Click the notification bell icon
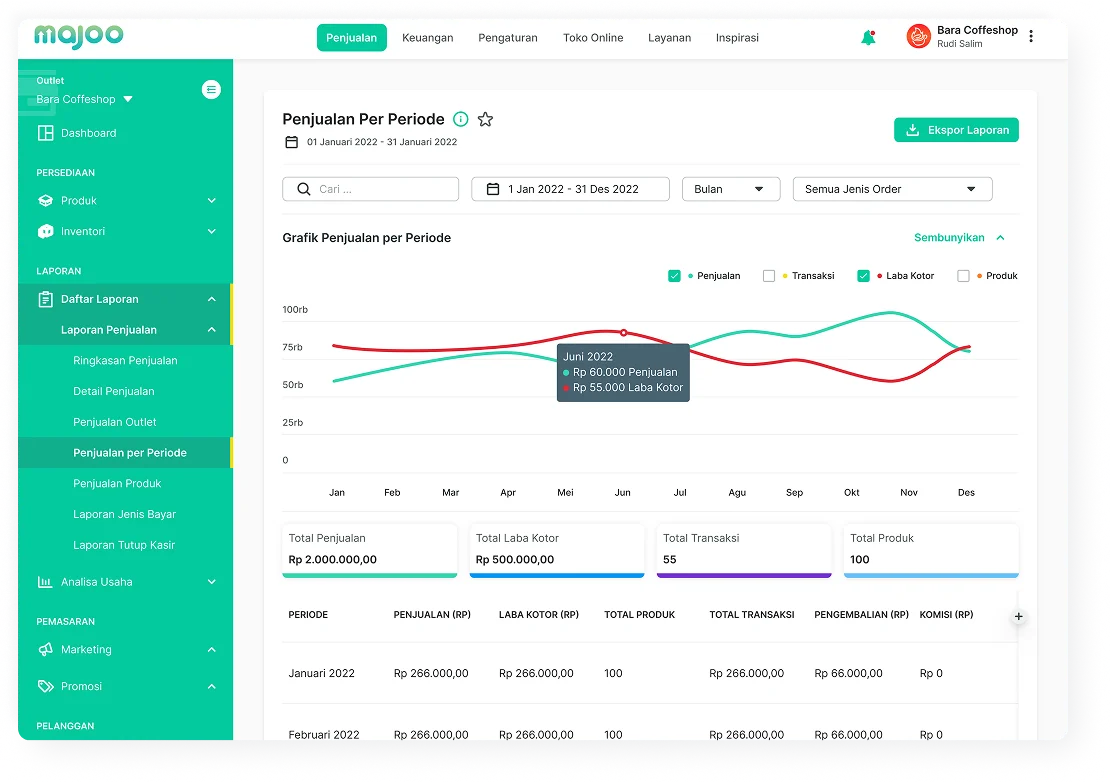Viewport: 1110px width, 783px height. pos(868,38)
